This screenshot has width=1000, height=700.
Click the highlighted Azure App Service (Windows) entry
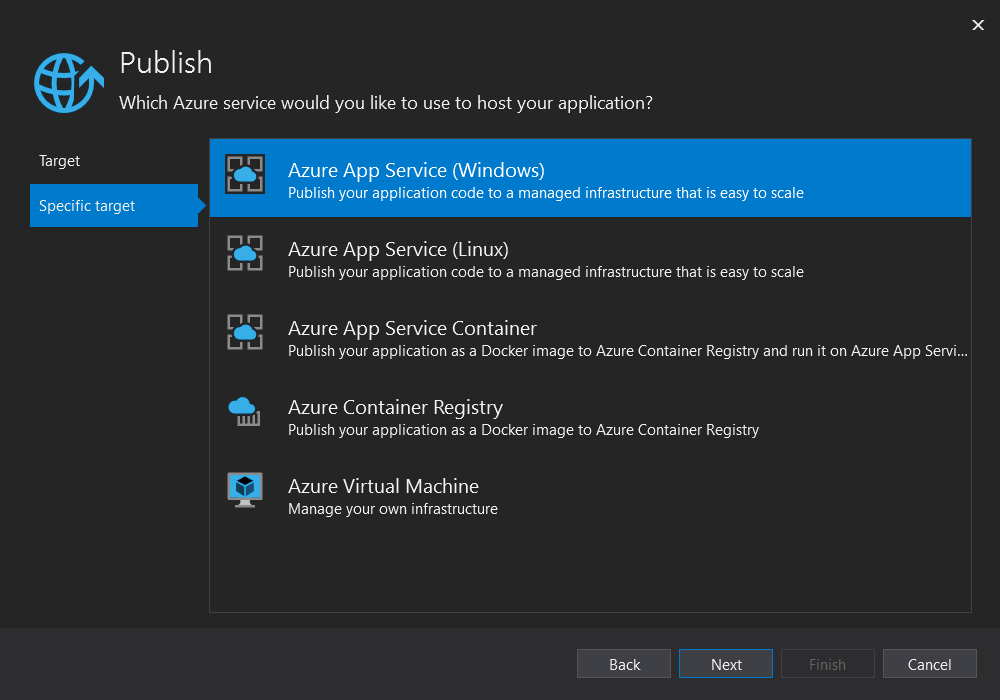pos(500,177)
